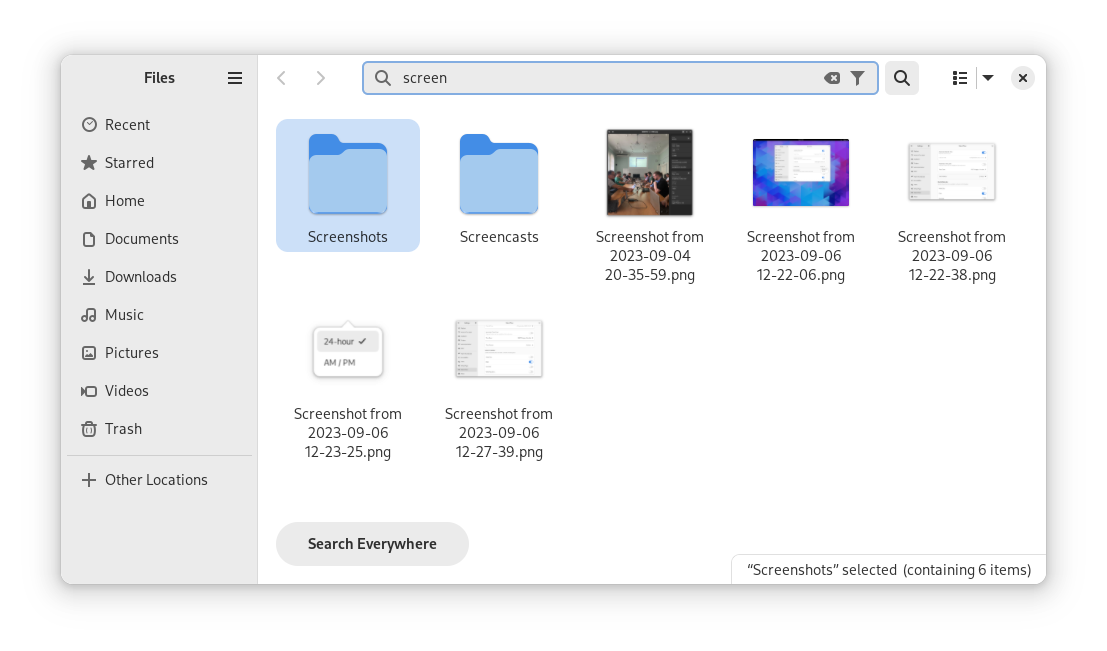Viewport: 1107px width, 651px height.
Task: Click the 'Screenshot from 2023-09-06 12-23-25.png' label
Action: coord(348,433)
